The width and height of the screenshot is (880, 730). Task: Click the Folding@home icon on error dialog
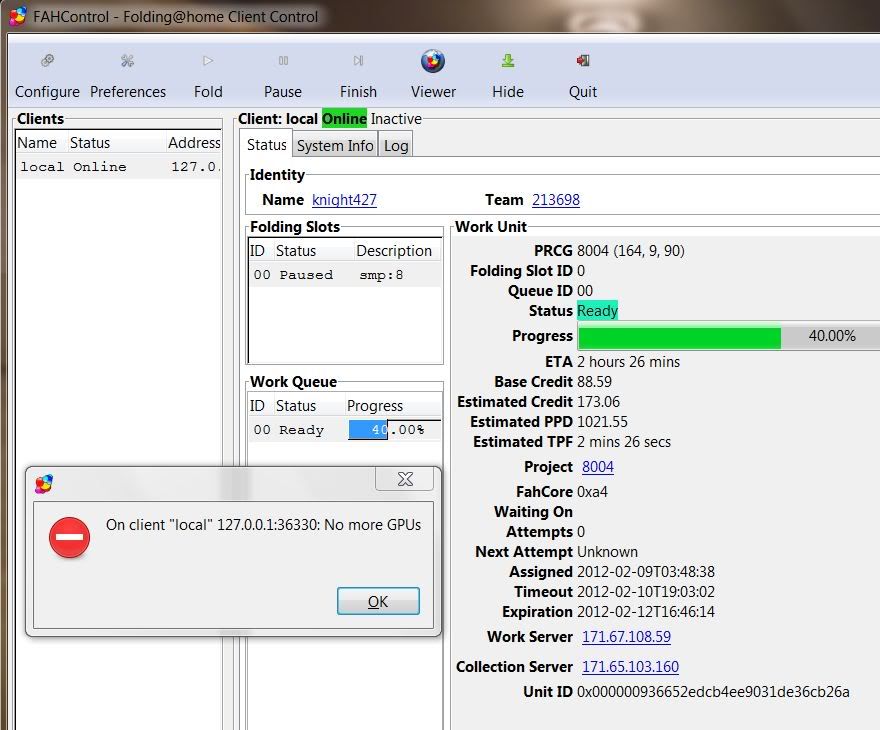44,484
